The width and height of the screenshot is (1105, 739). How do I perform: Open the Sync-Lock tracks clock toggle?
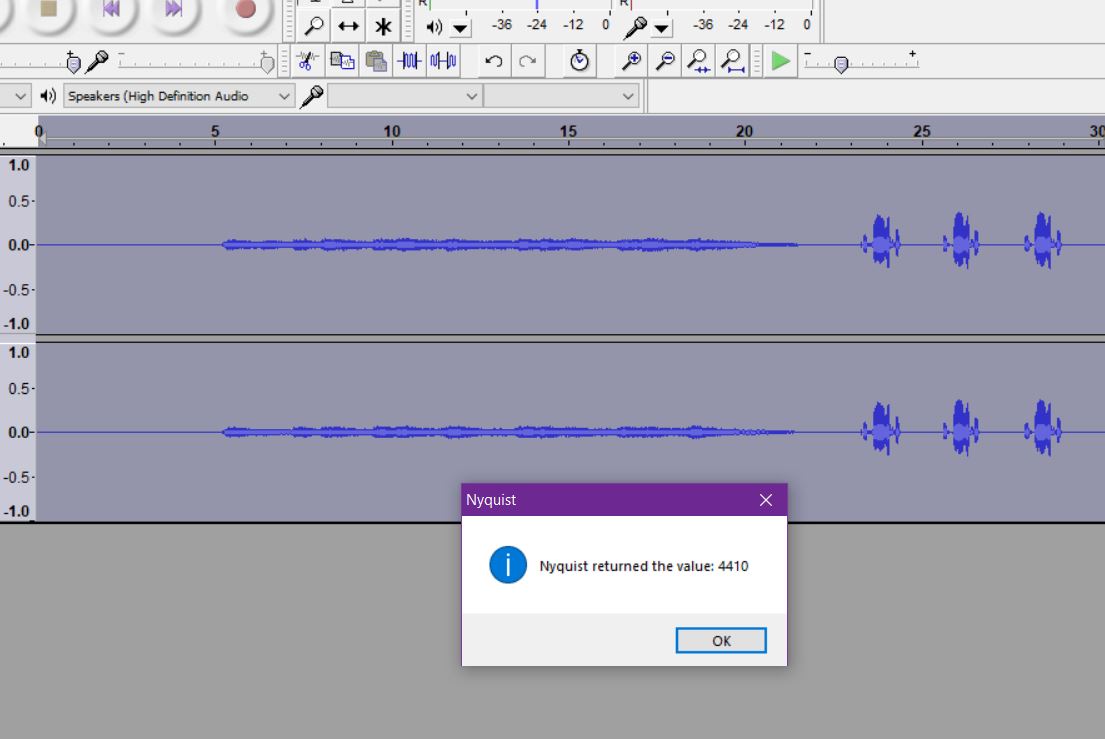click(580, 61)
